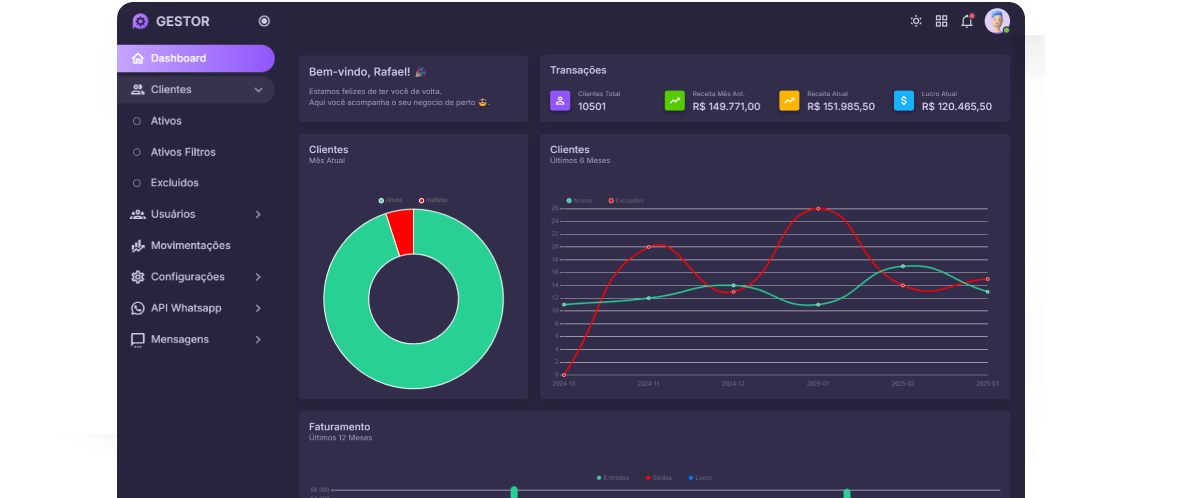Click the Mensagens chat icon
The image size is (1195, 498).
pos(138,340)
